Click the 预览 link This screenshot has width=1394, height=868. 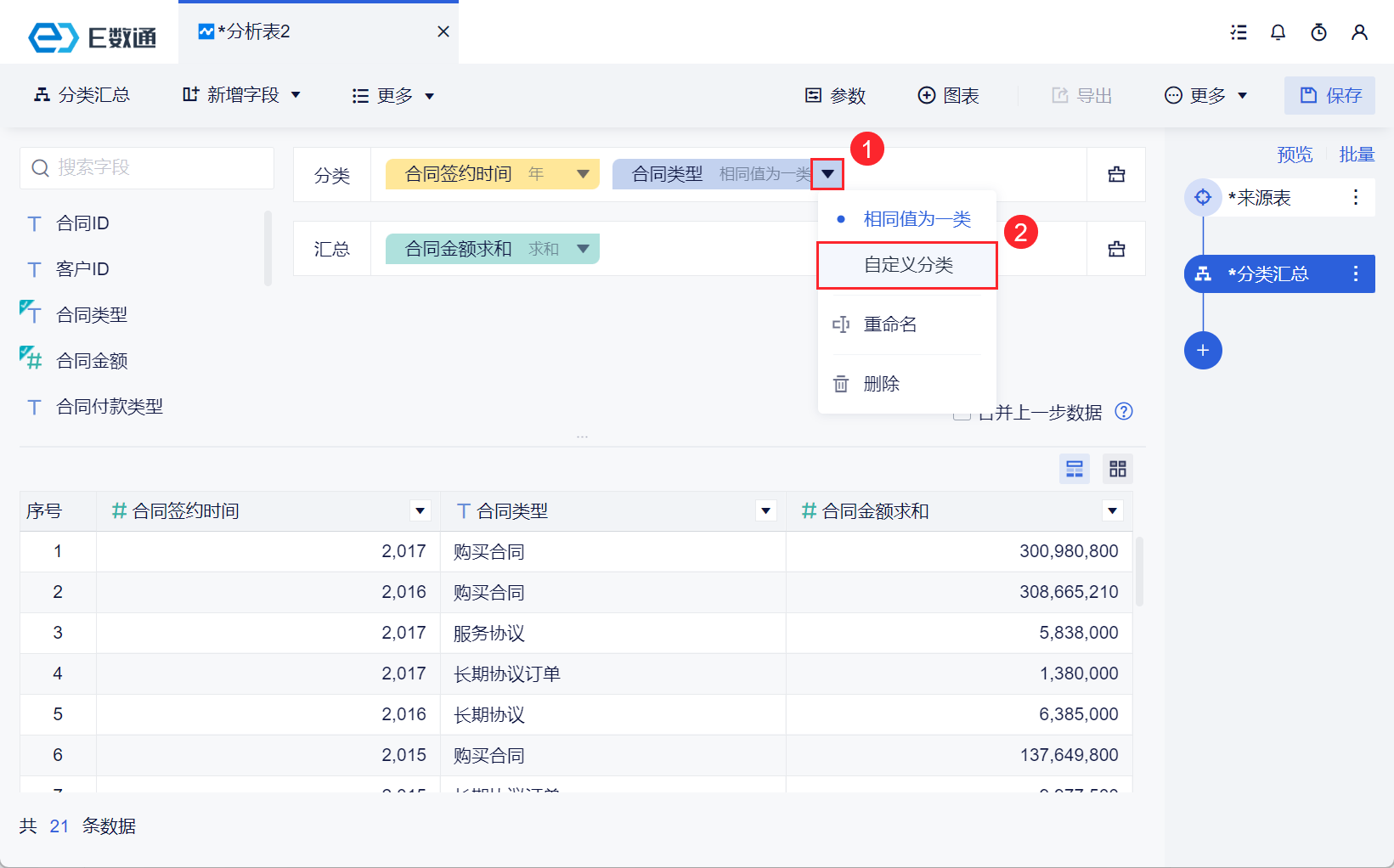(x=1295, y=155)
